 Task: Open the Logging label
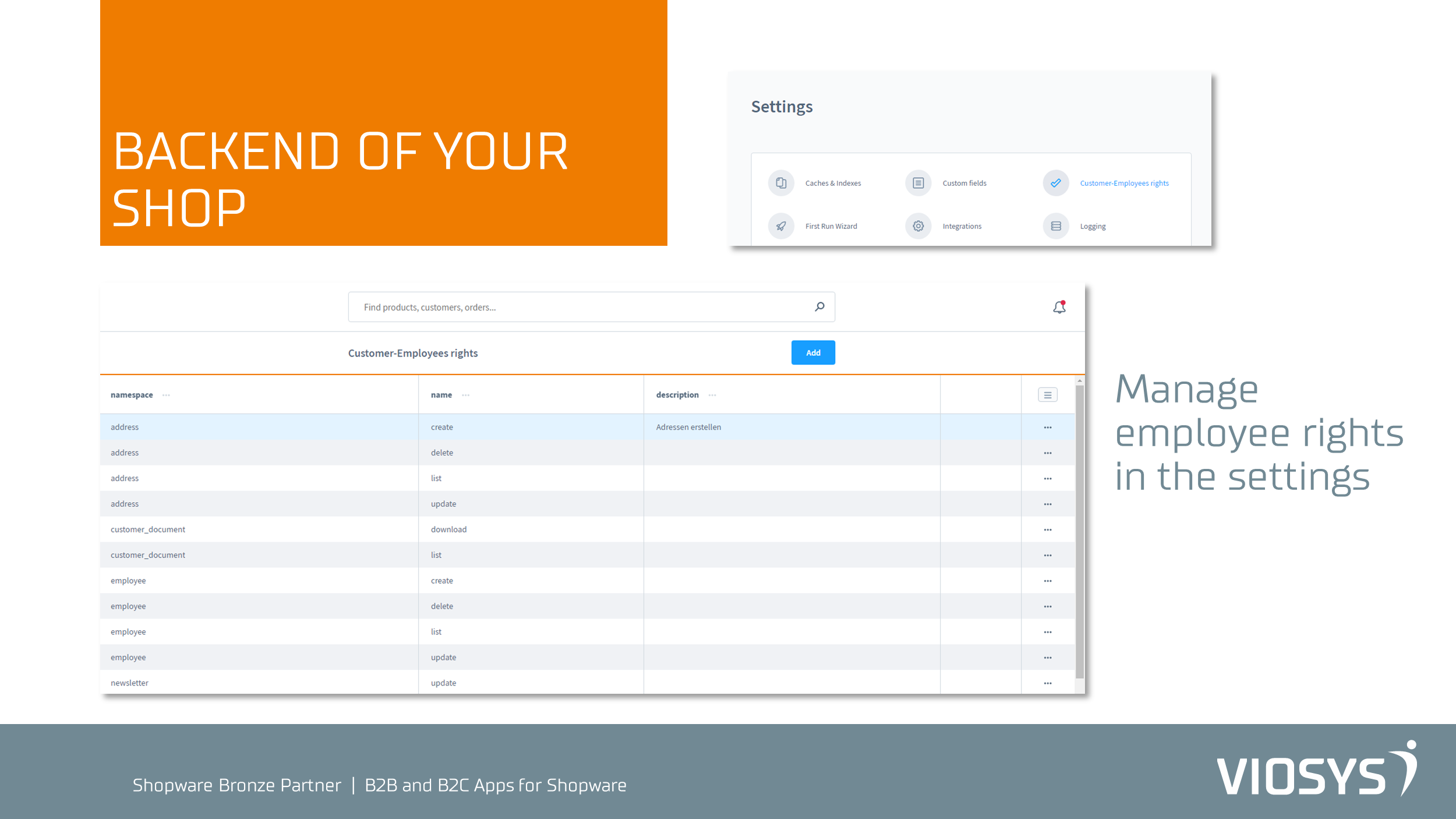click(1093, 226)
